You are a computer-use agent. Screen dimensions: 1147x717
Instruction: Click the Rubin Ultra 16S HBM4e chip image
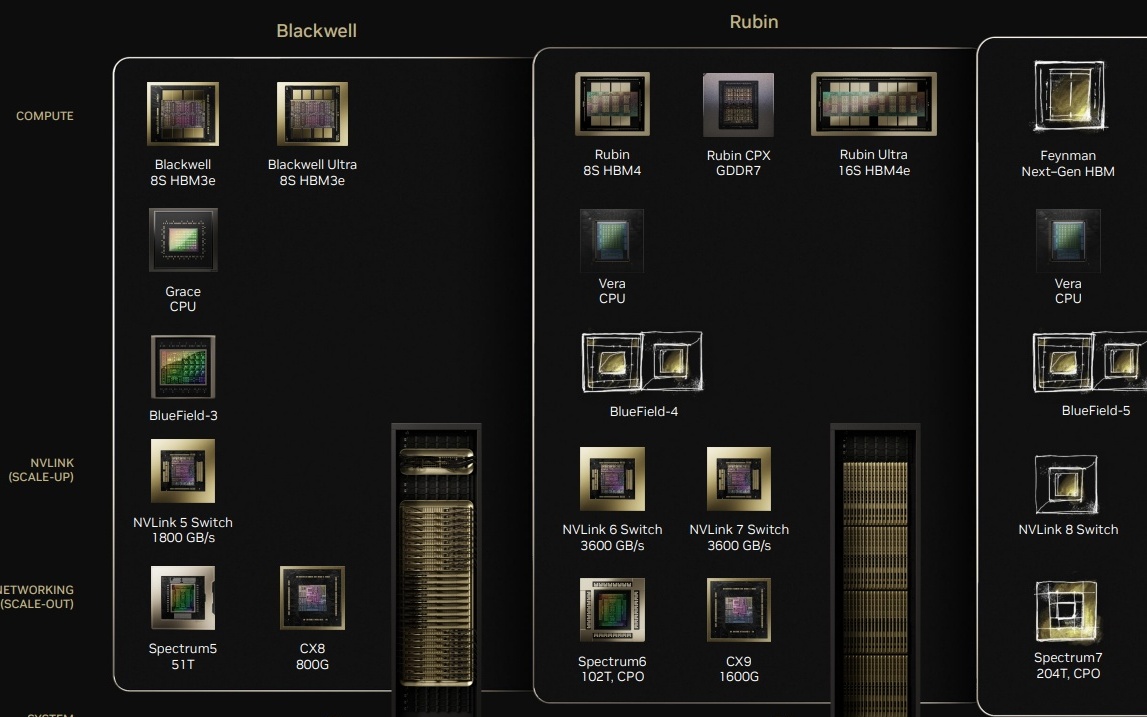point(874,104)
